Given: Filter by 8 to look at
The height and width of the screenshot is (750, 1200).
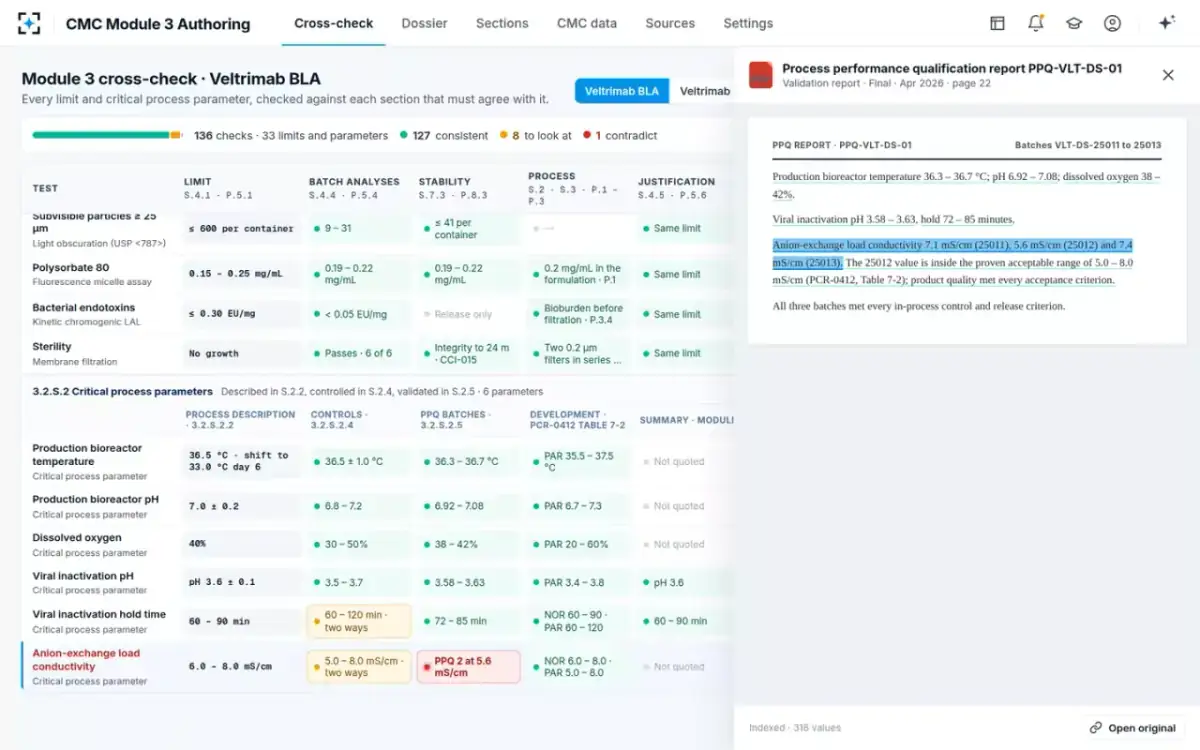Looking at the screenshot, I should click(536, 135).
